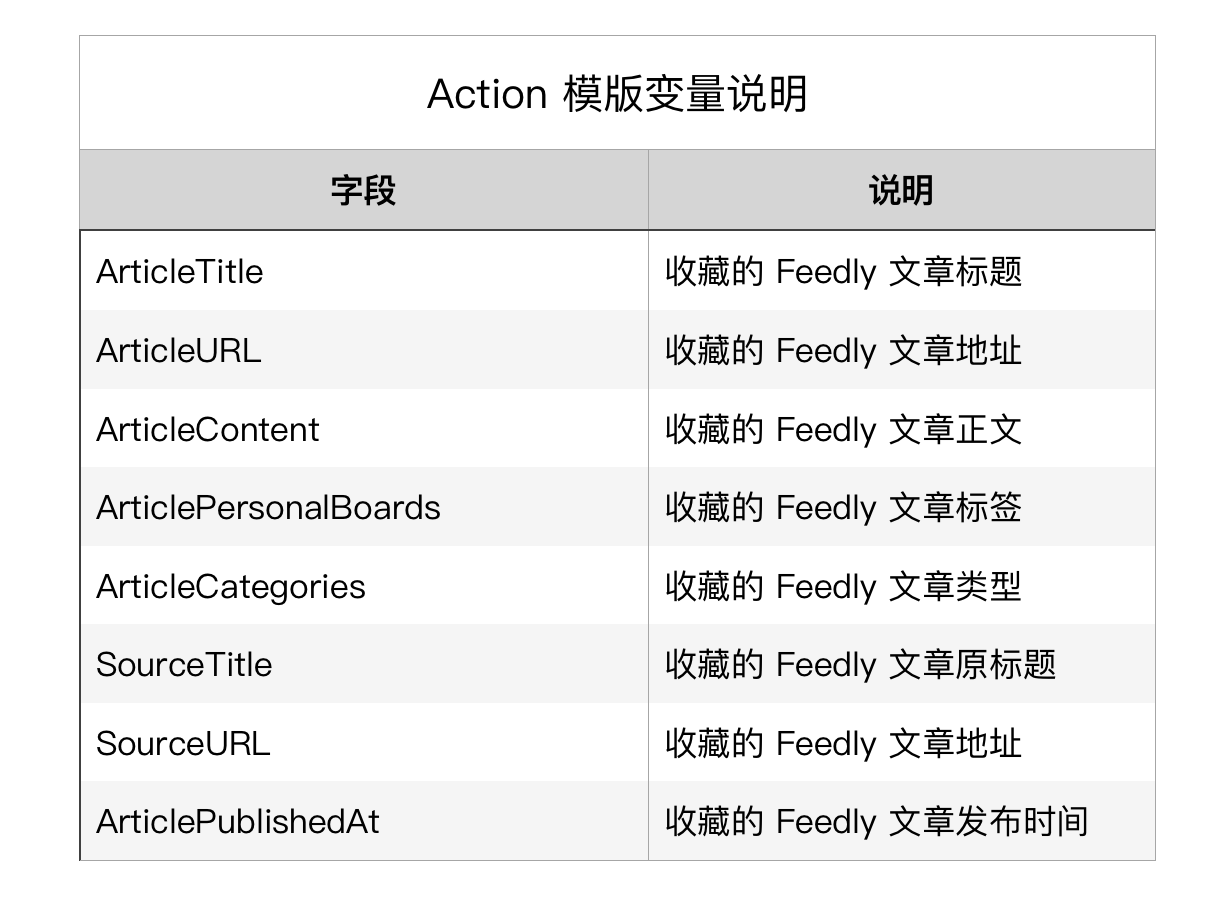Click the 收藏的 Feedly 文章正文 description
Screen dimensions: 1218x901
click(843, 429)
